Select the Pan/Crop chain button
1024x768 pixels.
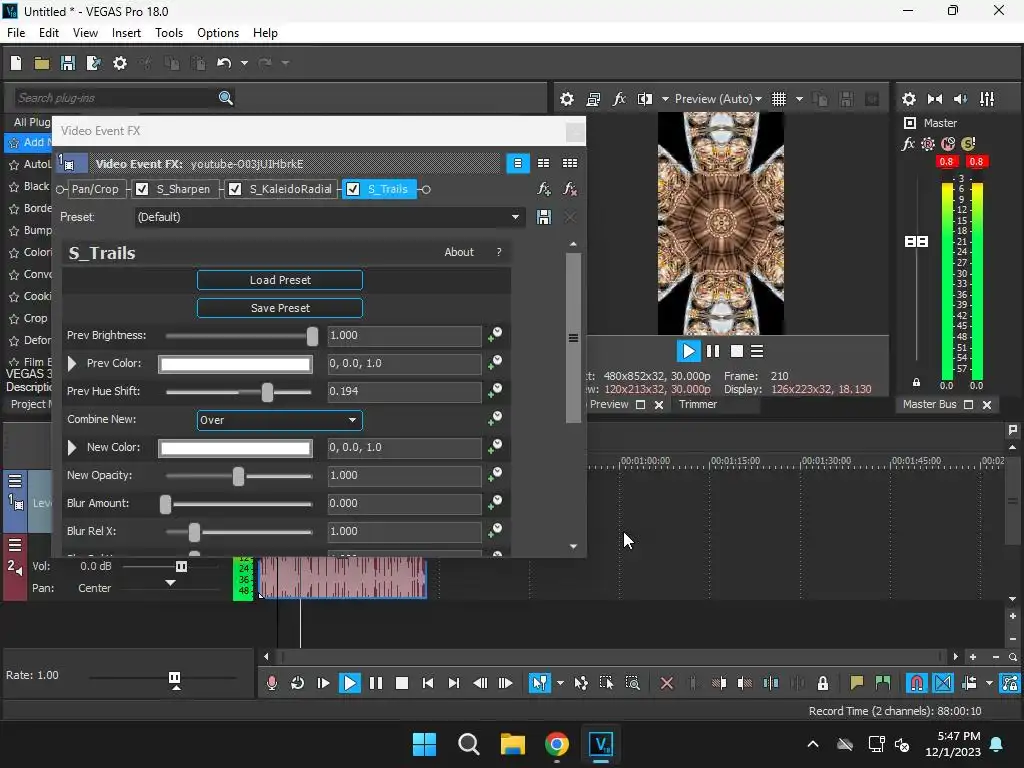[x=95, y=189]
